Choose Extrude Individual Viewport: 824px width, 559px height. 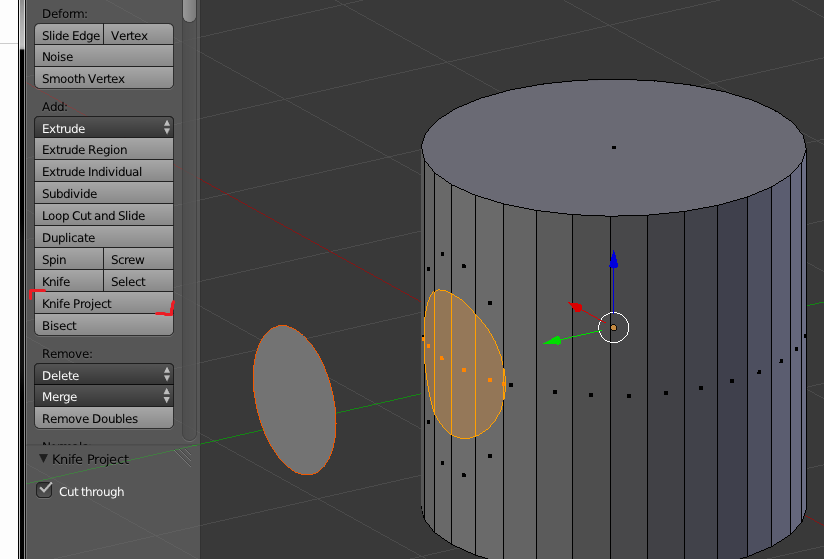[x=104, y=172]
